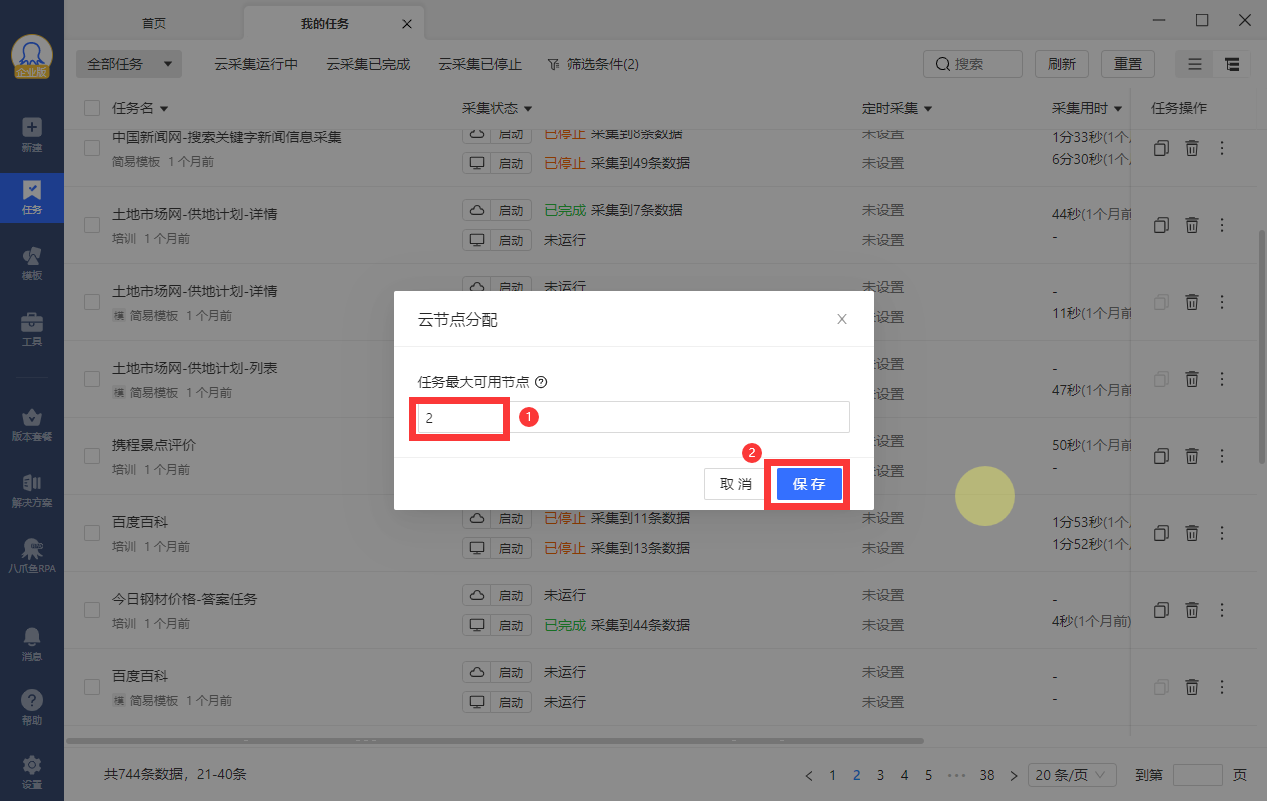Delete the 中国新闻网 task with trash icon
This screenshot has height=801, width=1267.
pos(1192,148)
